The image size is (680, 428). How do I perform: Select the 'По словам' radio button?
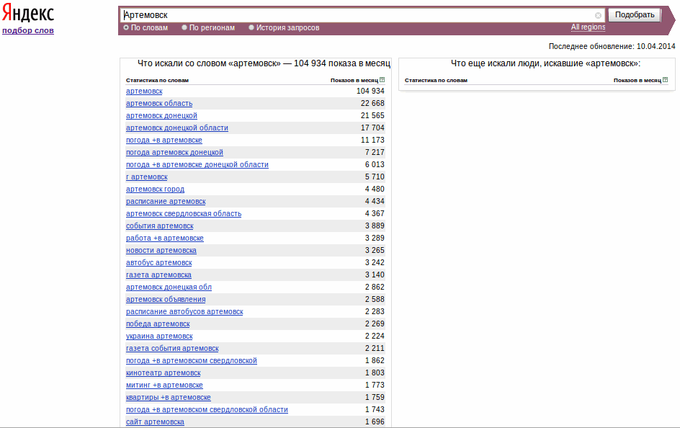click(126, 28)
